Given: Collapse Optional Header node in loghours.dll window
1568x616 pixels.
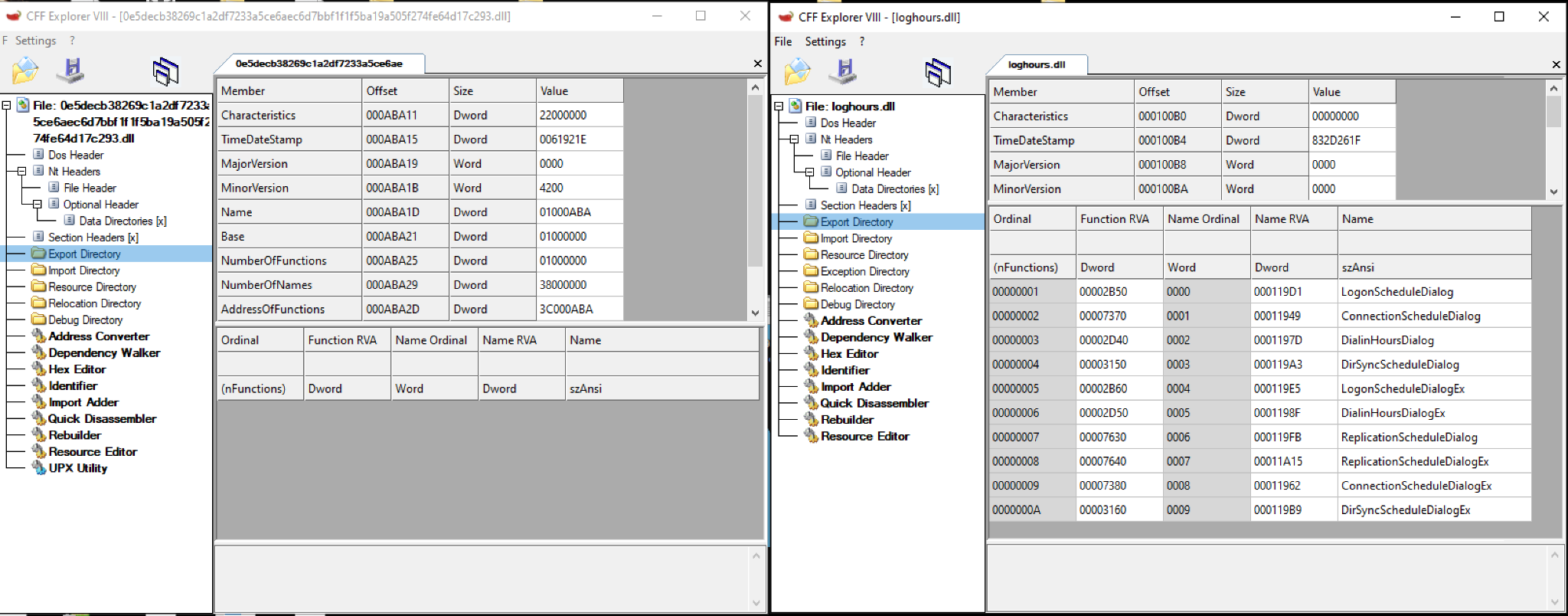Looking at the screenshot, I should tap(809, 172).
